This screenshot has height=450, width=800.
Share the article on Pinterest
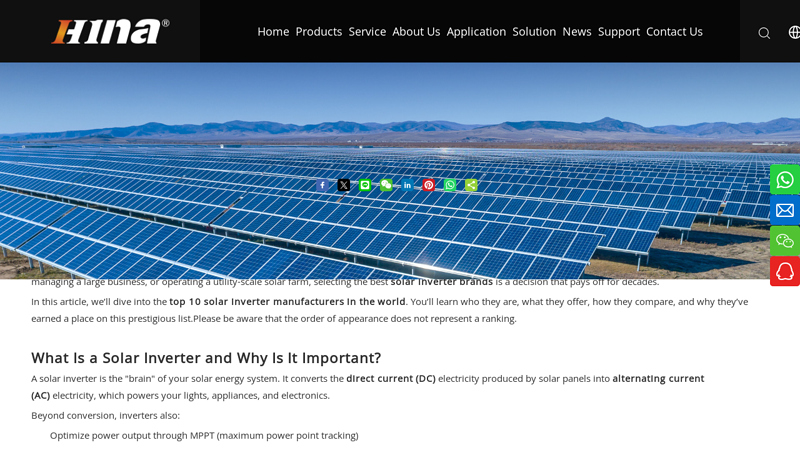pyautogui.click(x=429, y=185)
